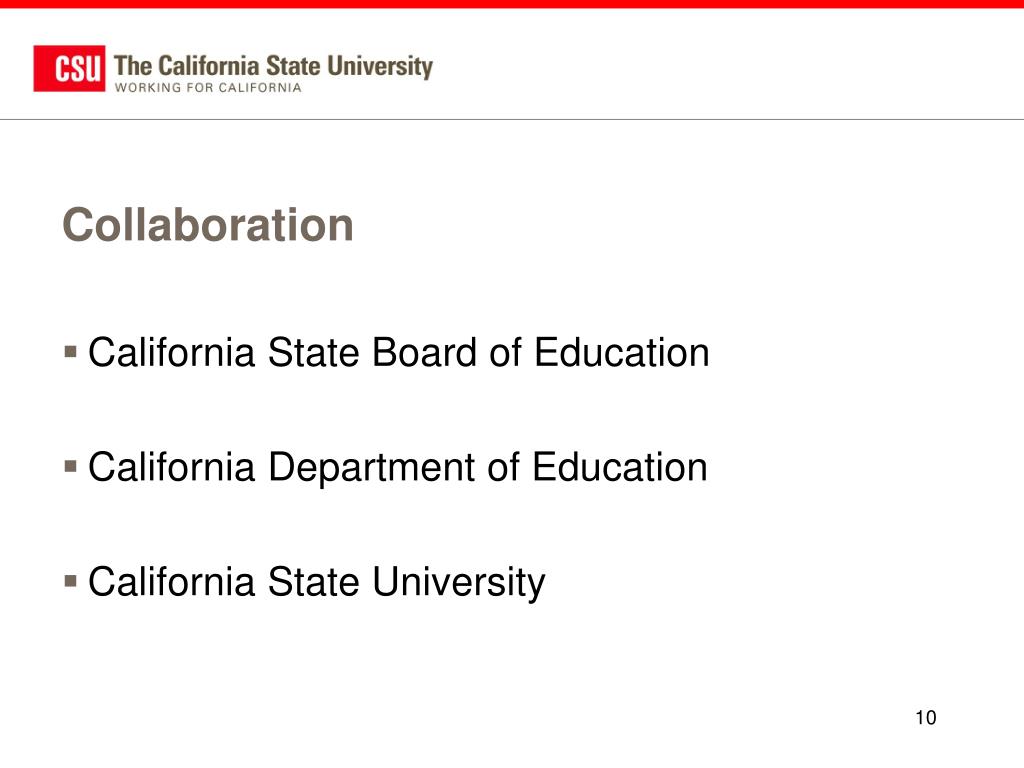
Task: Select the square bullet before California State University item
Action: 71,581
